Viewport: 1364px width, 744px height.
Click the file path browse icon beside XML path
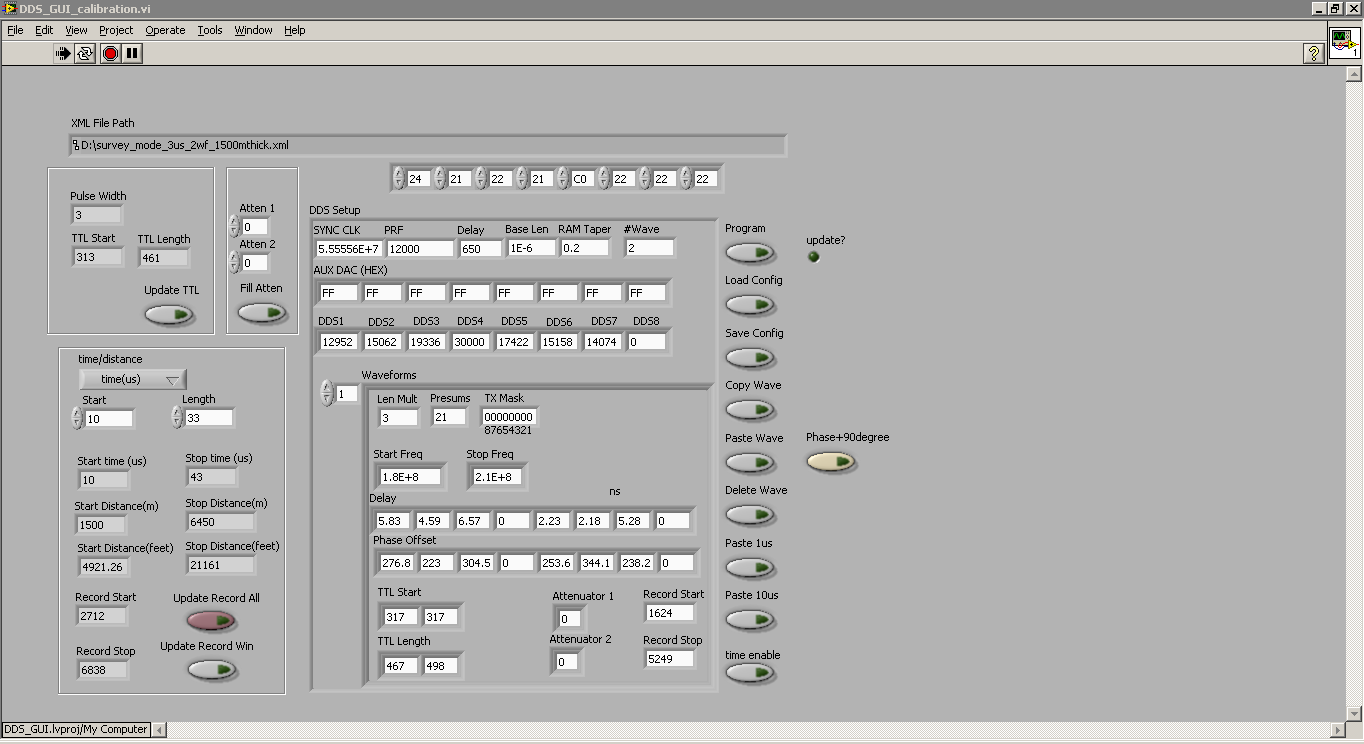point(76,146)
